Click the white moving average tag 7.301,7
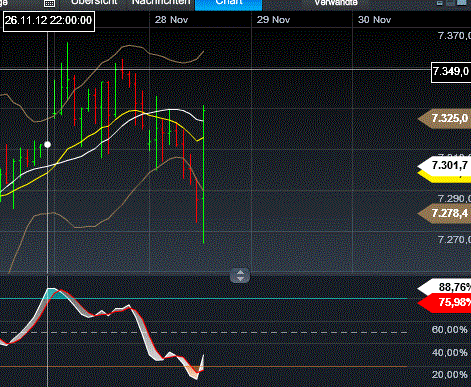This screenshot has width=471, height=387. 444,165
